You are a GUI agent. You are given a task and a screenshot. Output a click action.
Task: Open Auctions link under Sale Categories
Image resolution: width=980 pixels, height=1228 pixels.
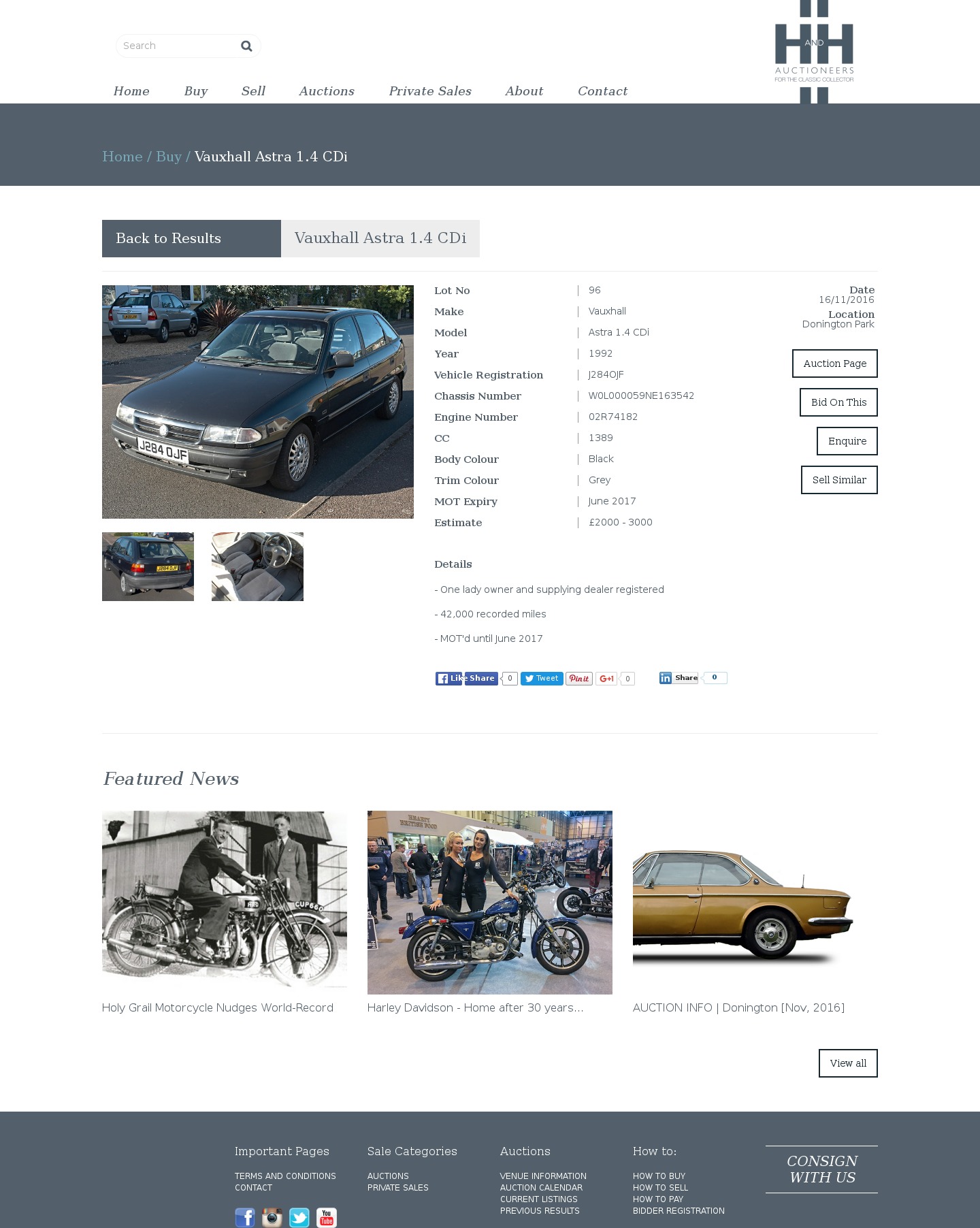point(388,1176)
